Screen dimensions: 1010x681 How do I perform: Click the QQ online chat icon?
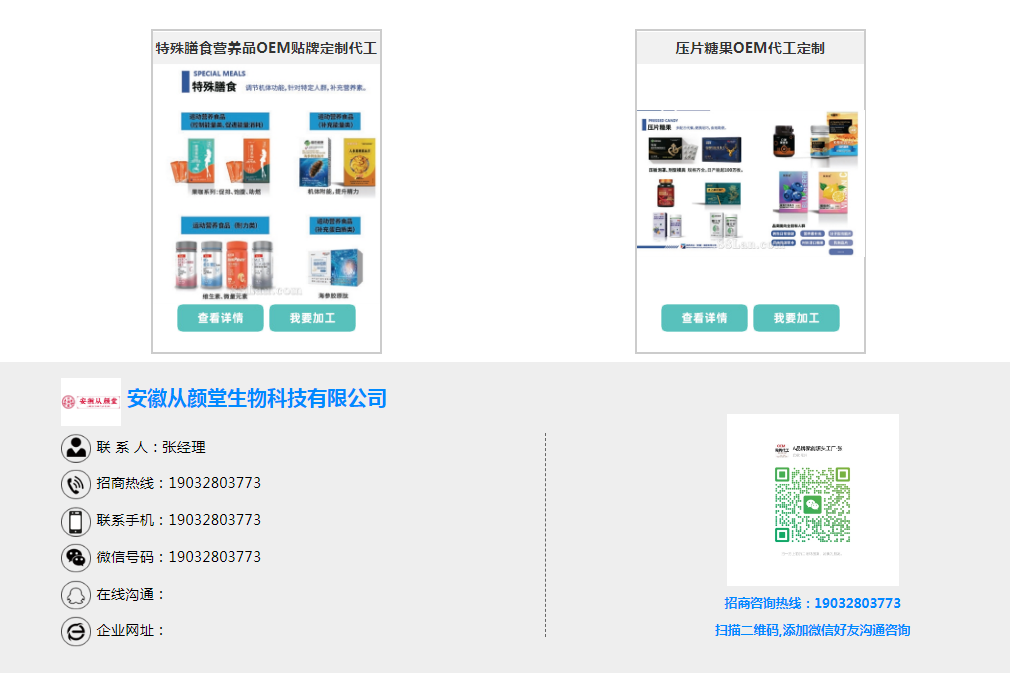pyautogui.click(x=76, y=595)
